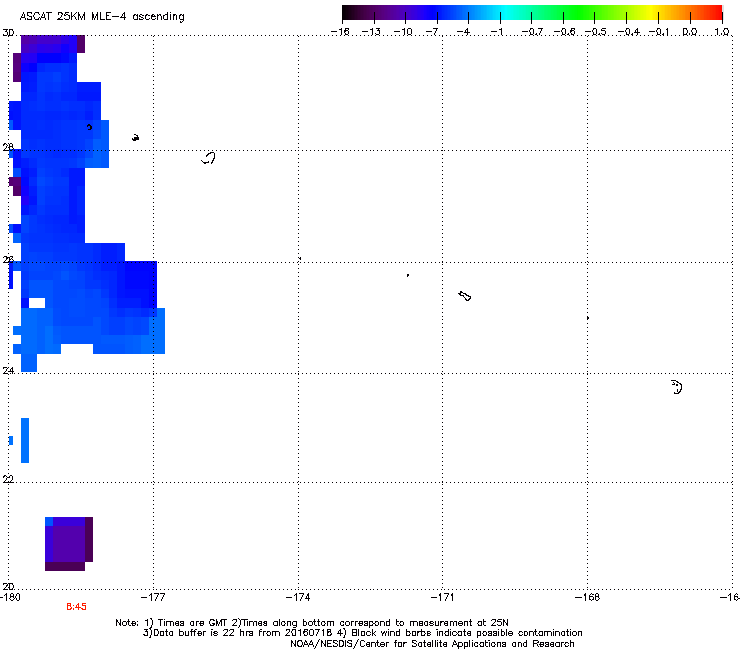Click the longitude label '-180'
Screen dimensions: 740x650
(10, 597)
